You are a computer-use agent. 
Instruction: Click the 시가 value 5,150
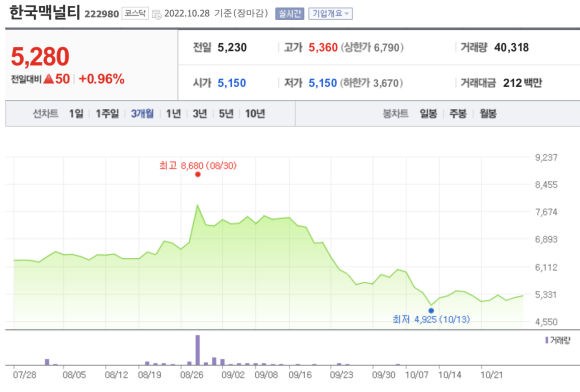(x=232, y=83)
